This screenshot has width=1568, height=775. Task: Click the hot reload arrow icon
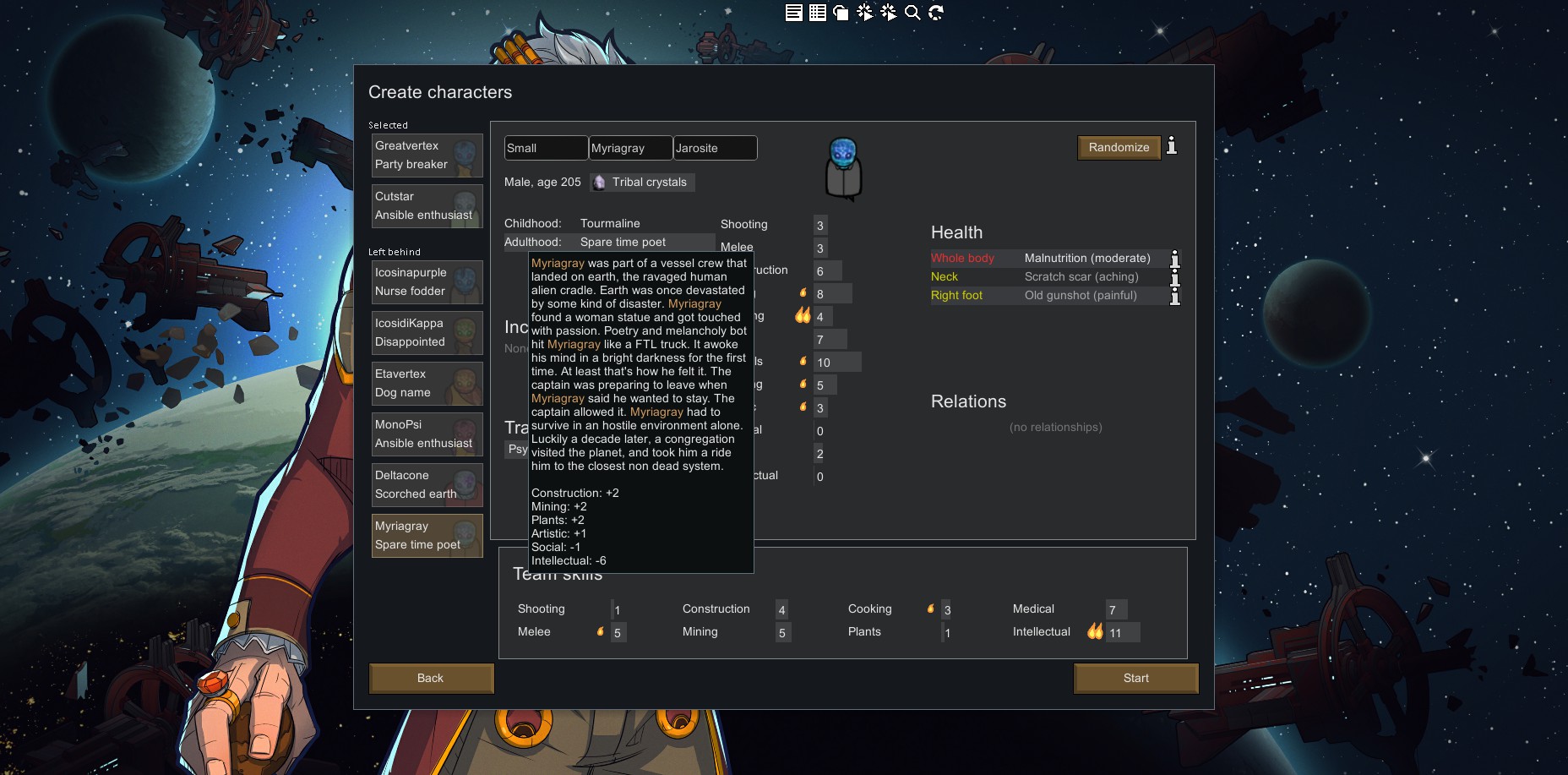(936, 13)
